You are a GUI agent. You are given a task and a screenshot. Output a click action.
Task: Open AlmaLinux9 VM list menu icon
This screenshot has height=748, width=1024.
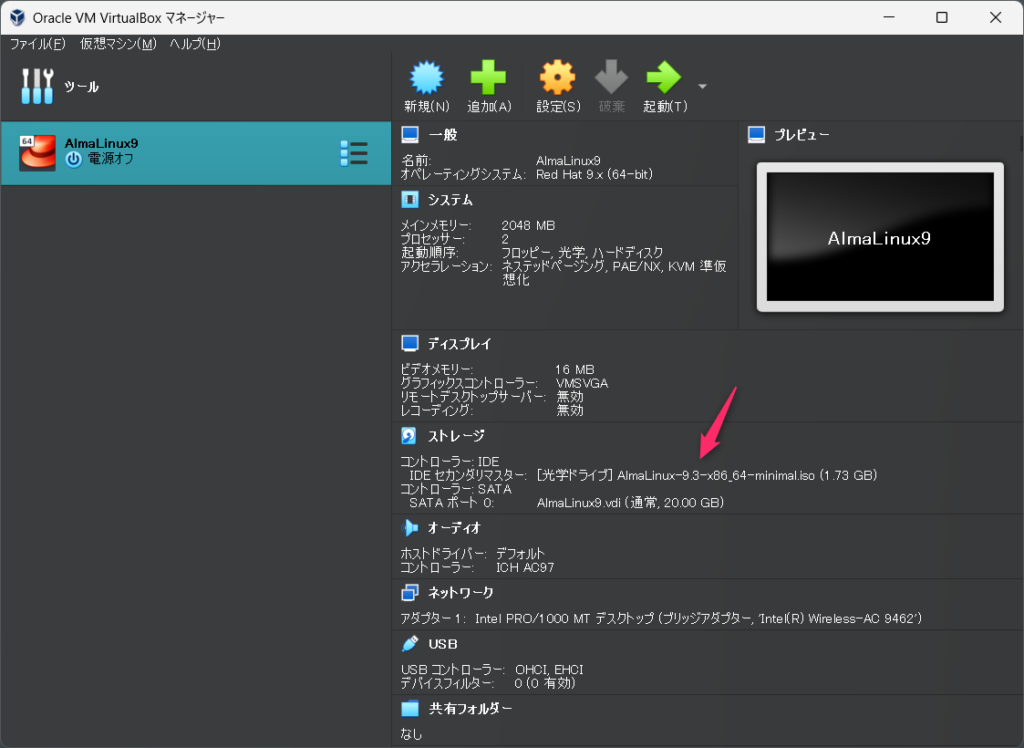coord(353,153)
